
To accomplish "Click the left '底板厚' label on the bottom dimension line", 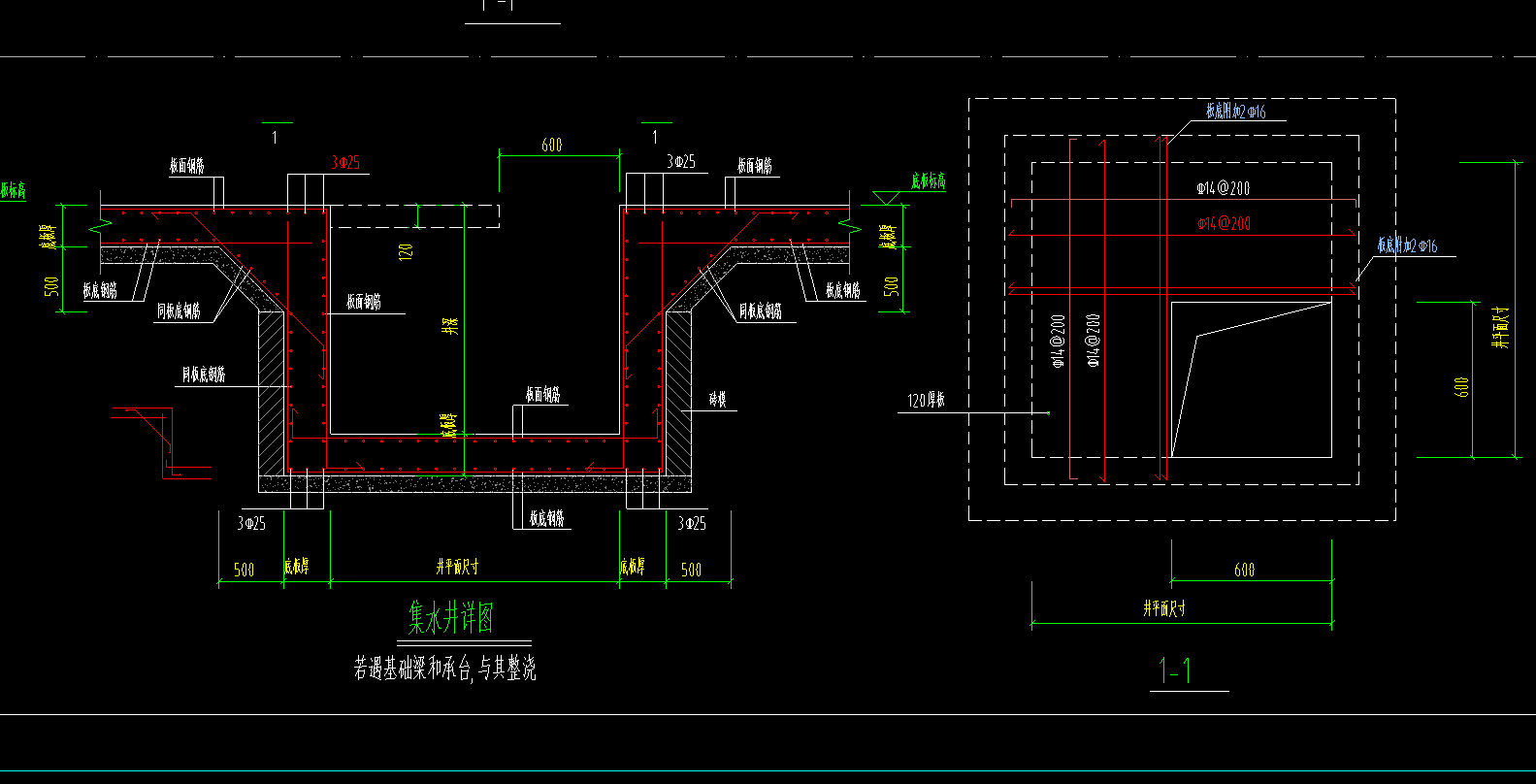I will [x=296, y=567].
